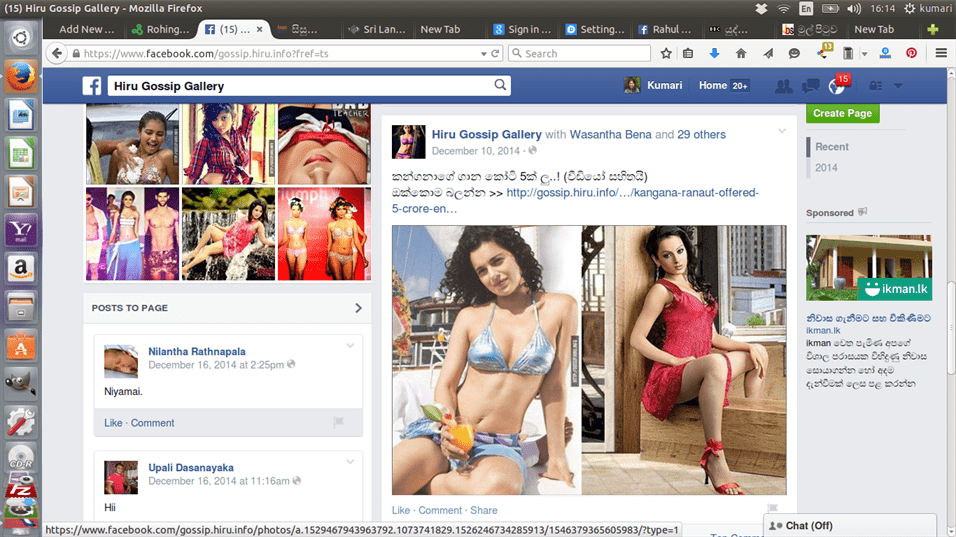Click the Ubuntu dash search icon
The image size is (956, 537).
(x=21, y=38)
